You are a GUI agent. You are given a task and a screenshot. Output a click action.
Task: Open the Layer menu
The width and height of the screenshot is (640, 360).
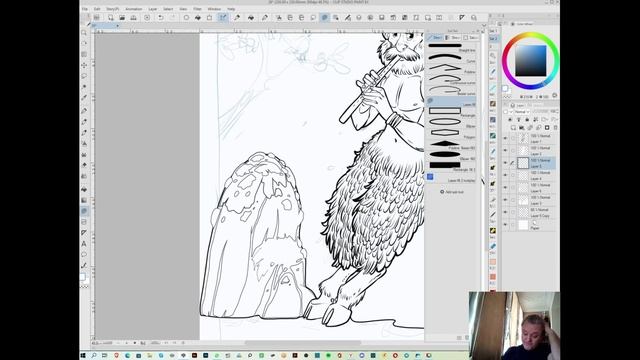(153, 9)
